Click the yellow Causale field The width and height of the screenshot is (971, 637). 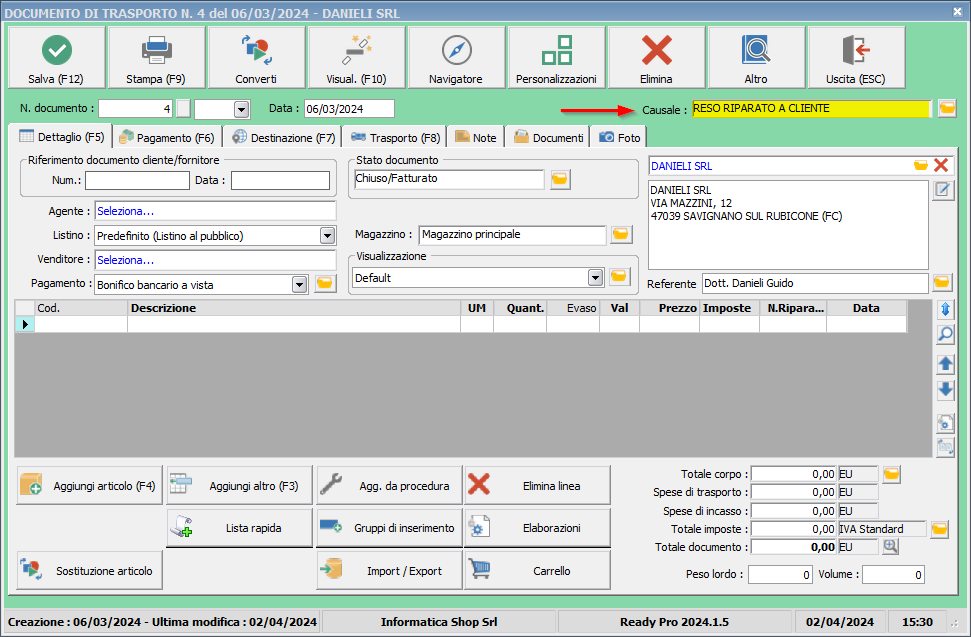811,108
